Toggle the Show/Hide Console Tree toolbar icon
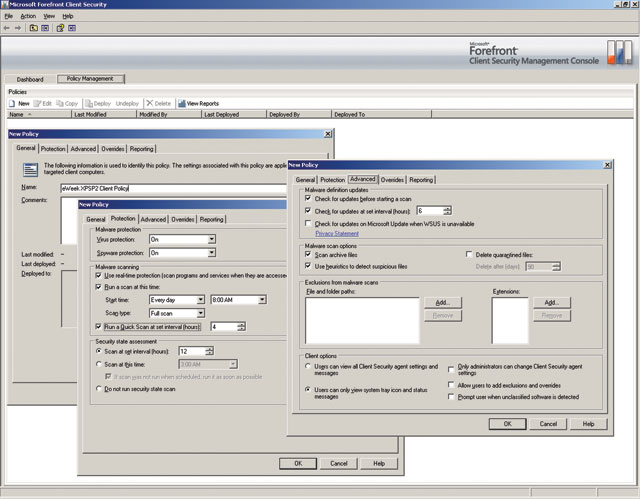 point(45,28)
